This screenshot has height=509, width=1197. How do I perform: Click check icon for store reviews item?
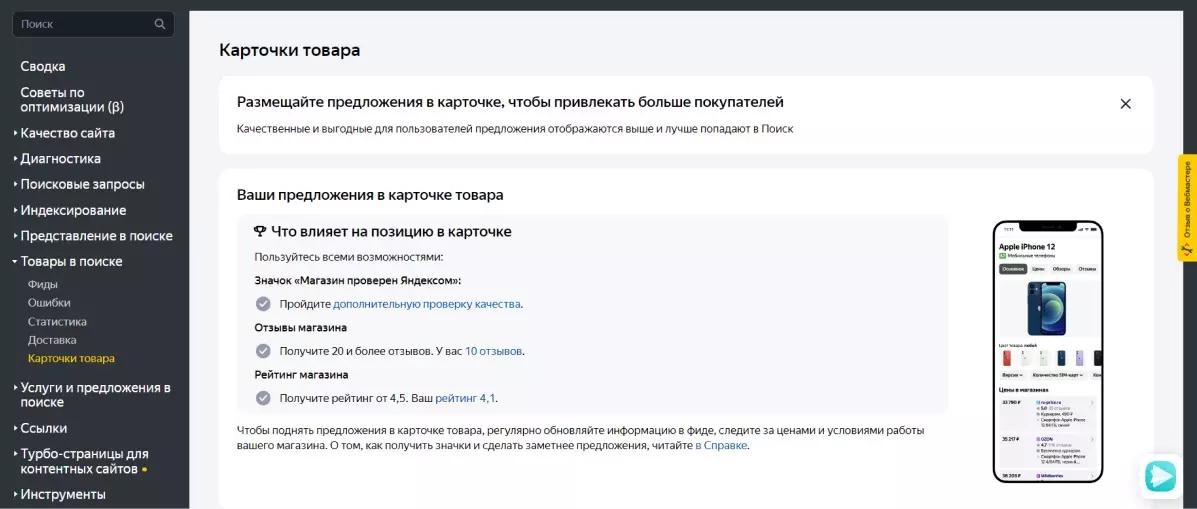[x=263, y=352]
